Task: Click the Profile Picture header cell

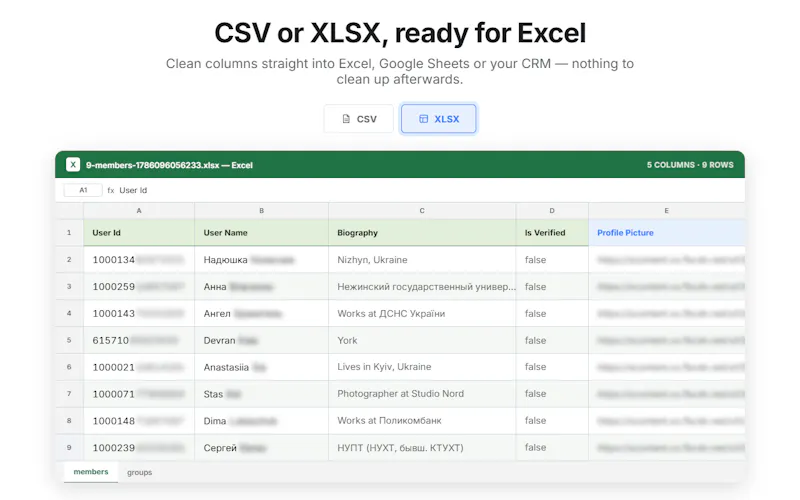Action: click(666, 233)
